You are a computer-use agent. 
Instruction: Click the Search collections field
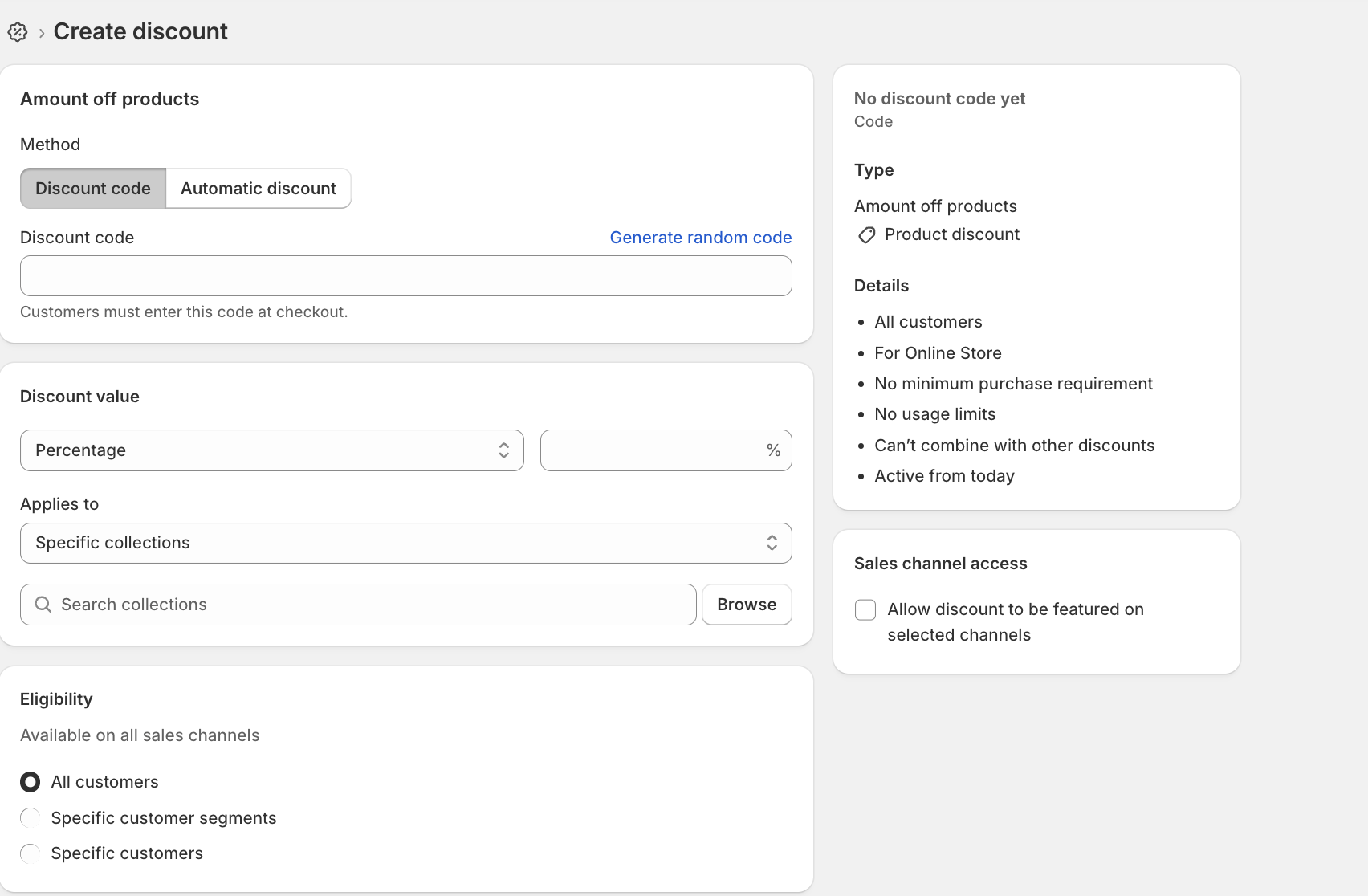(x=357, y=604)
